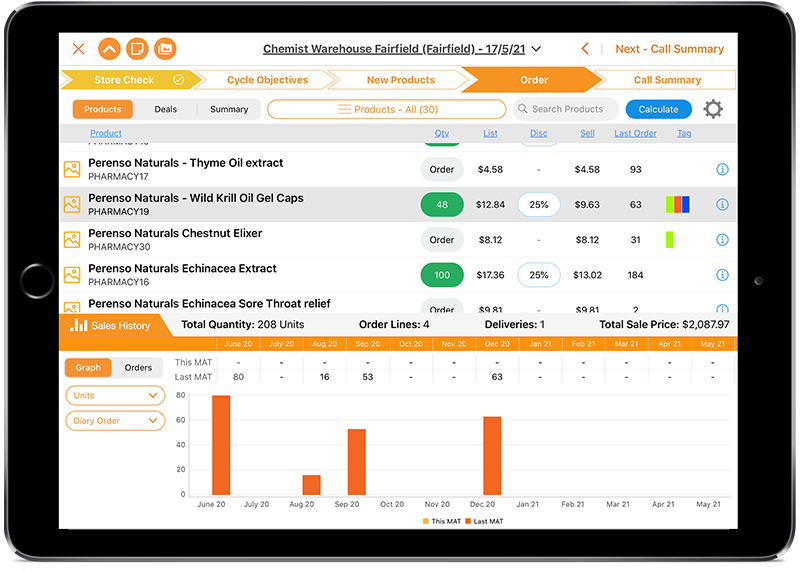This screenshot has width=800, height=572.
Task: Open the settings gear icon
Action: click(x=713, y=109)
